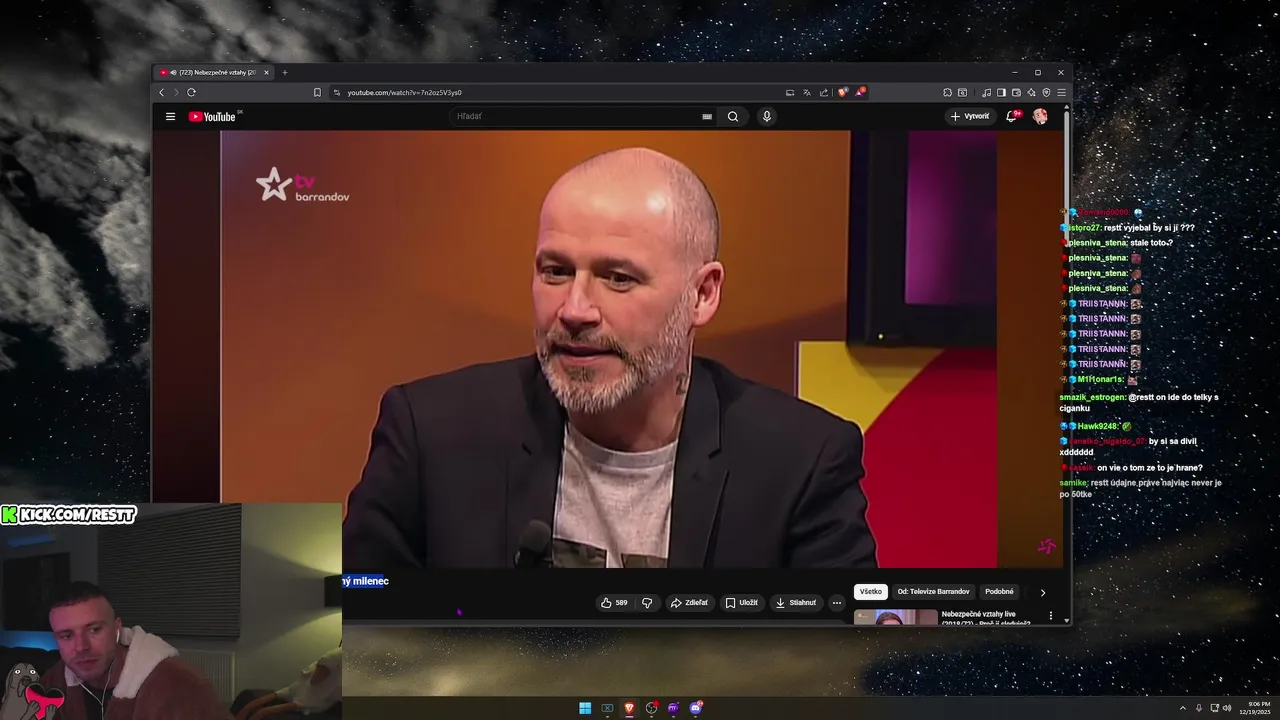Image resolution: width=1280 pixels, height=720 pixels.
Task: Open the Discord taskbar icon
Action: (696, 708)
